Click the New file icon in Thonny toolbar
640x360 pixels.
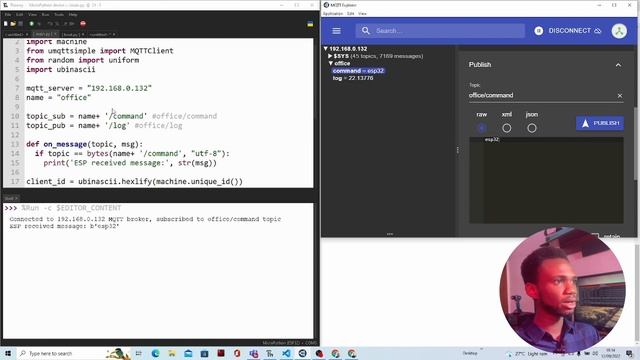point(6,24)
